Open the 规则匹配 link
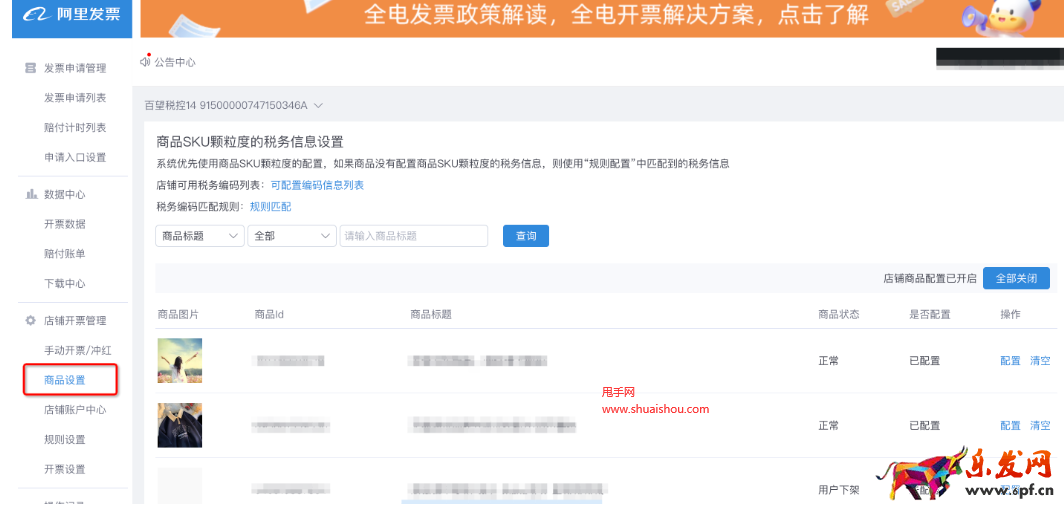Image resolution: width=1064 pixels, height=511 pixels. click(270, 206)
